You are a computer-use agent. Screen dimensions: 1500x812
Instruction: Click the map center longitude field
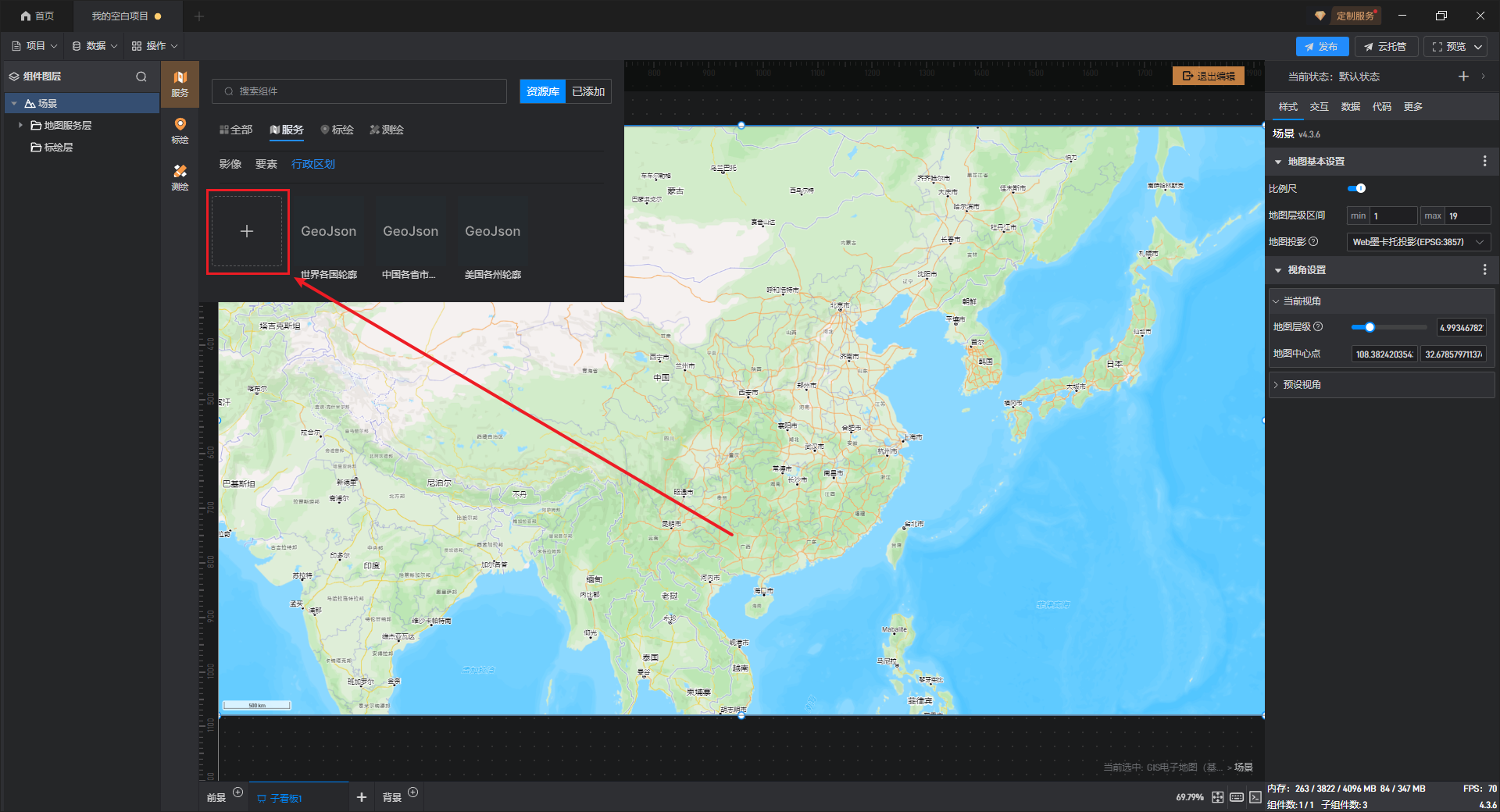click(x=1384, y=354)
